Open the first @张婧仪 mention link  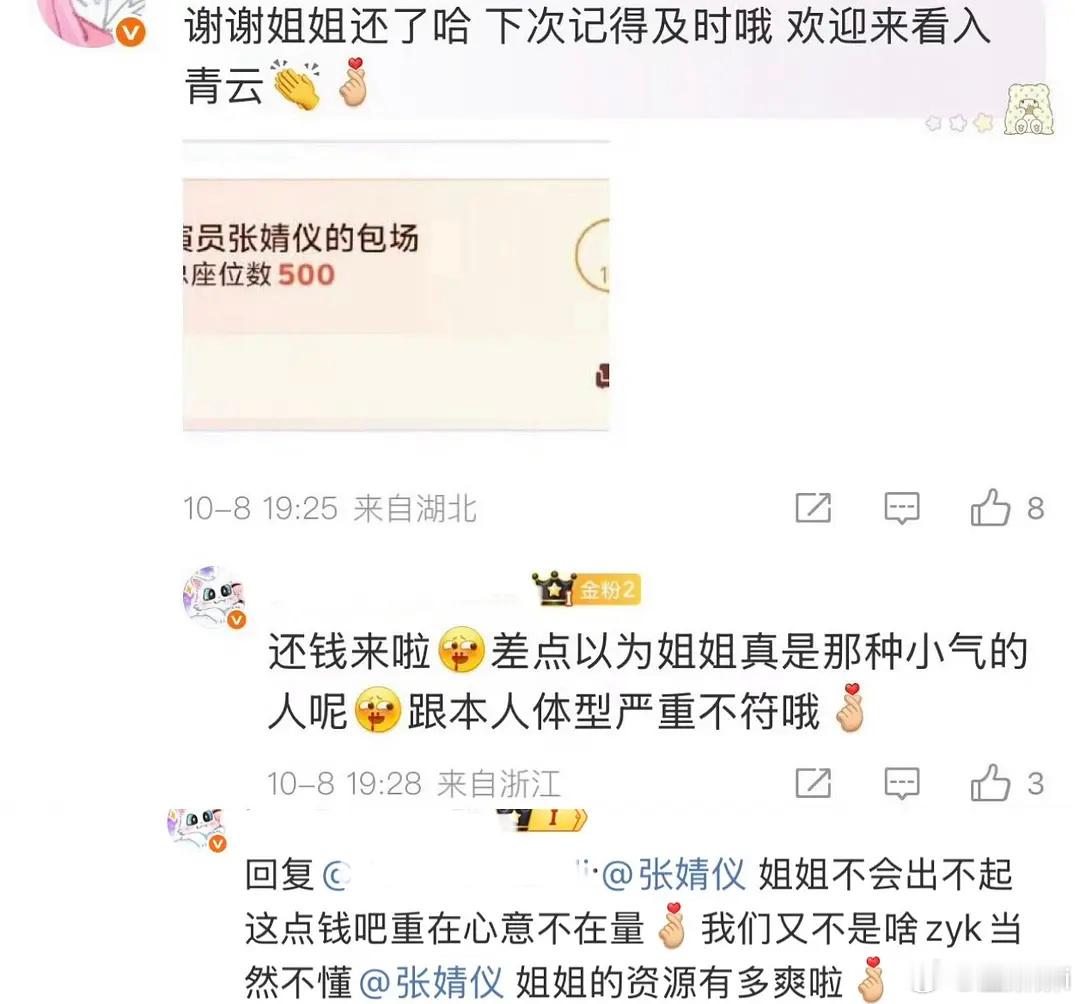pos(673,875)
